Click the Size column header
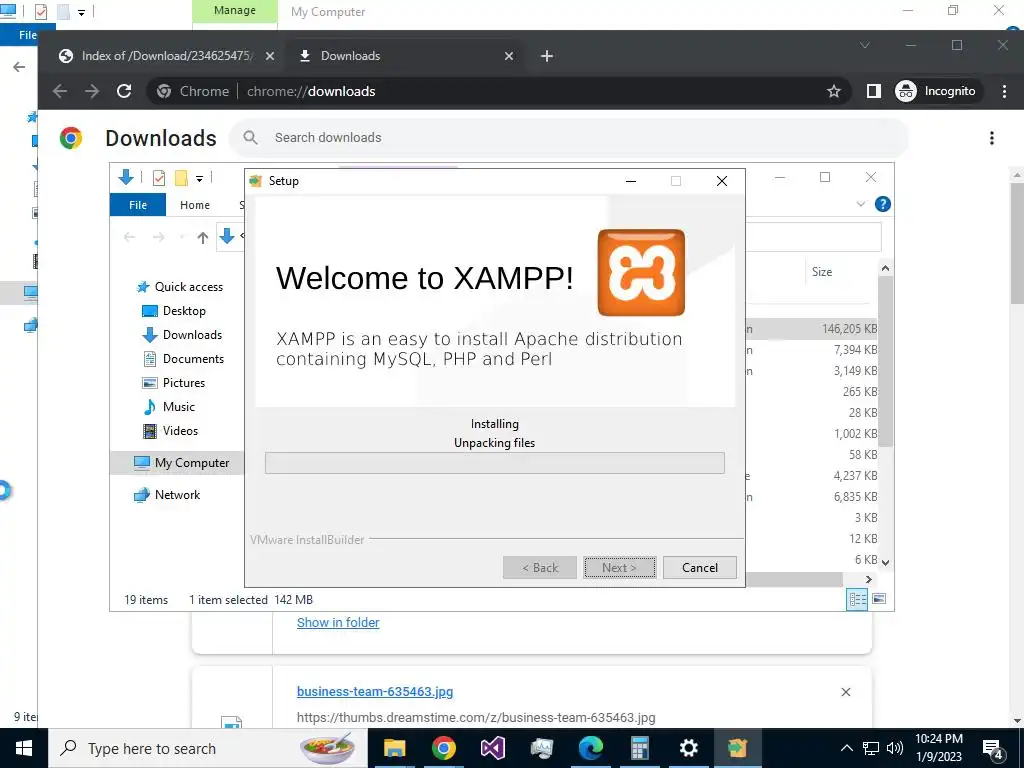Image resolution: width=1024 pixels, height=768 pixels. click(822, 272)
